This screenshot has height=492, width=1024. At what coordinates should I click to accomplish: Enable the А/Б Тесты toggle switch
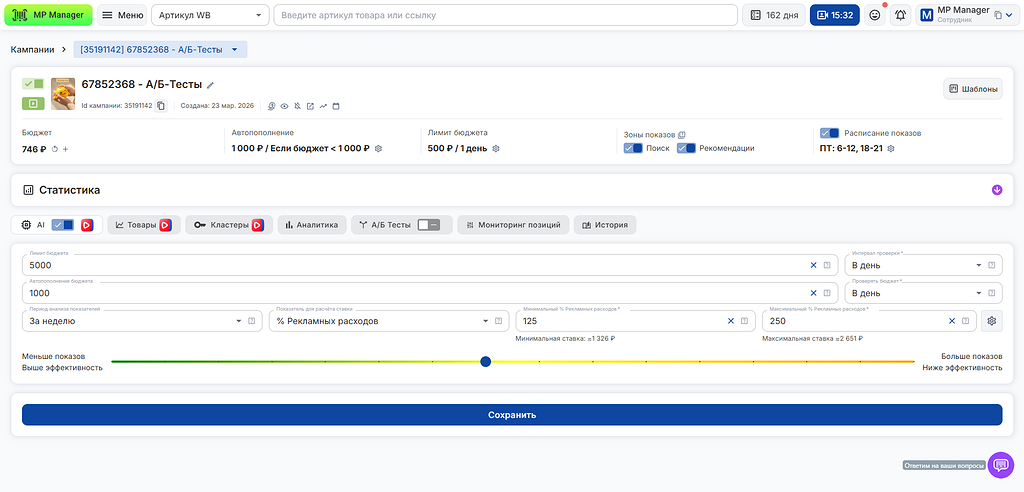click(x=429, y=225)
